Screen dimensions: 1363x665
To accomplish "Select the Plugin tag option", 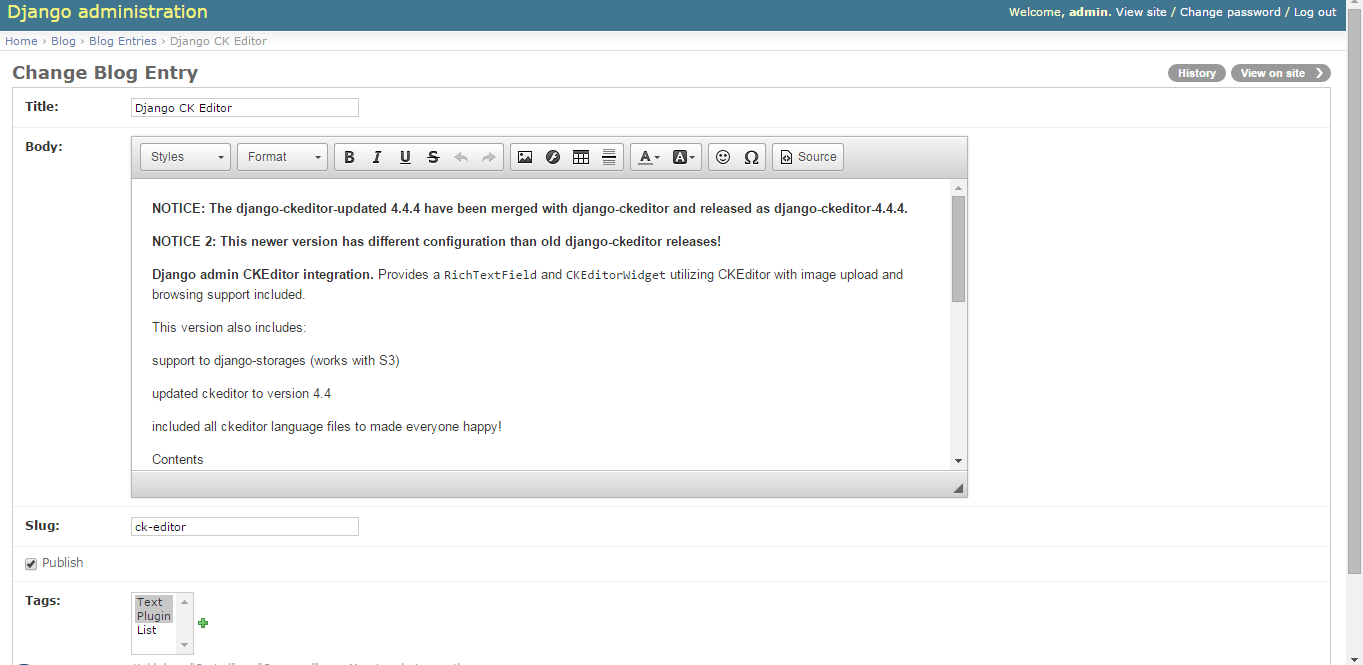I will [154, 616].
